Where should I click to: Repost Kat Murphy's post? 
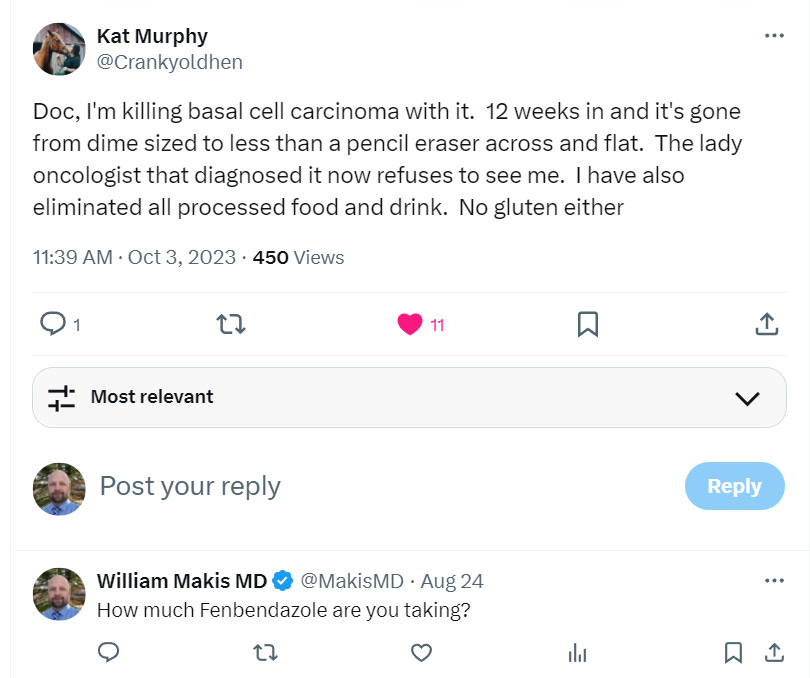point(231,324)
